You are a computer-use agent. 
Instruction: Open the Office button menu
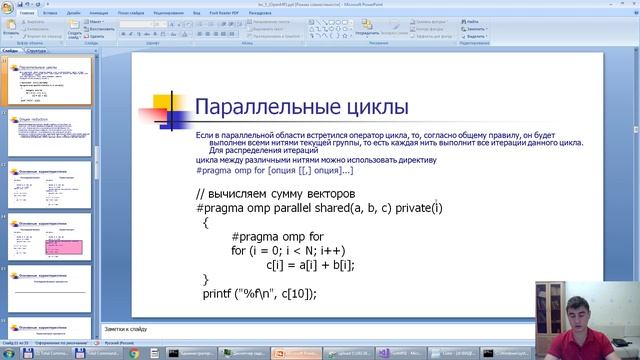(7, 7)
